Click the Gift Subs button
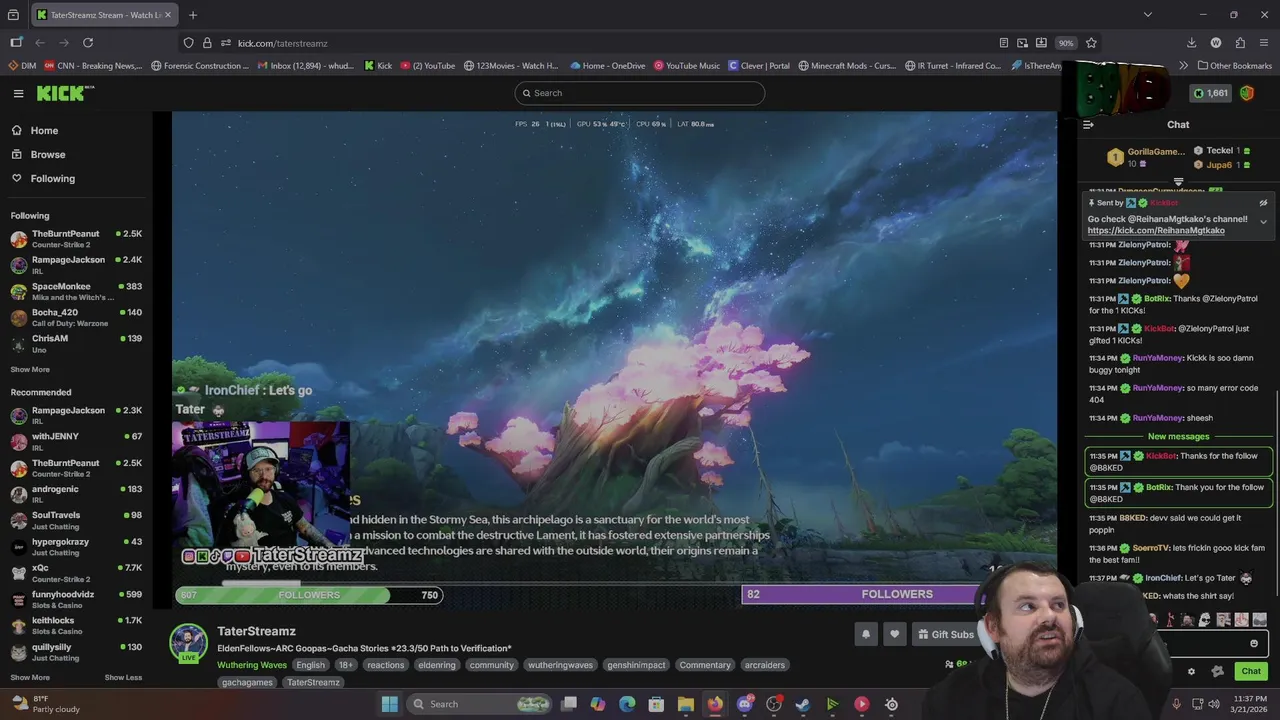 coord(944,634)
